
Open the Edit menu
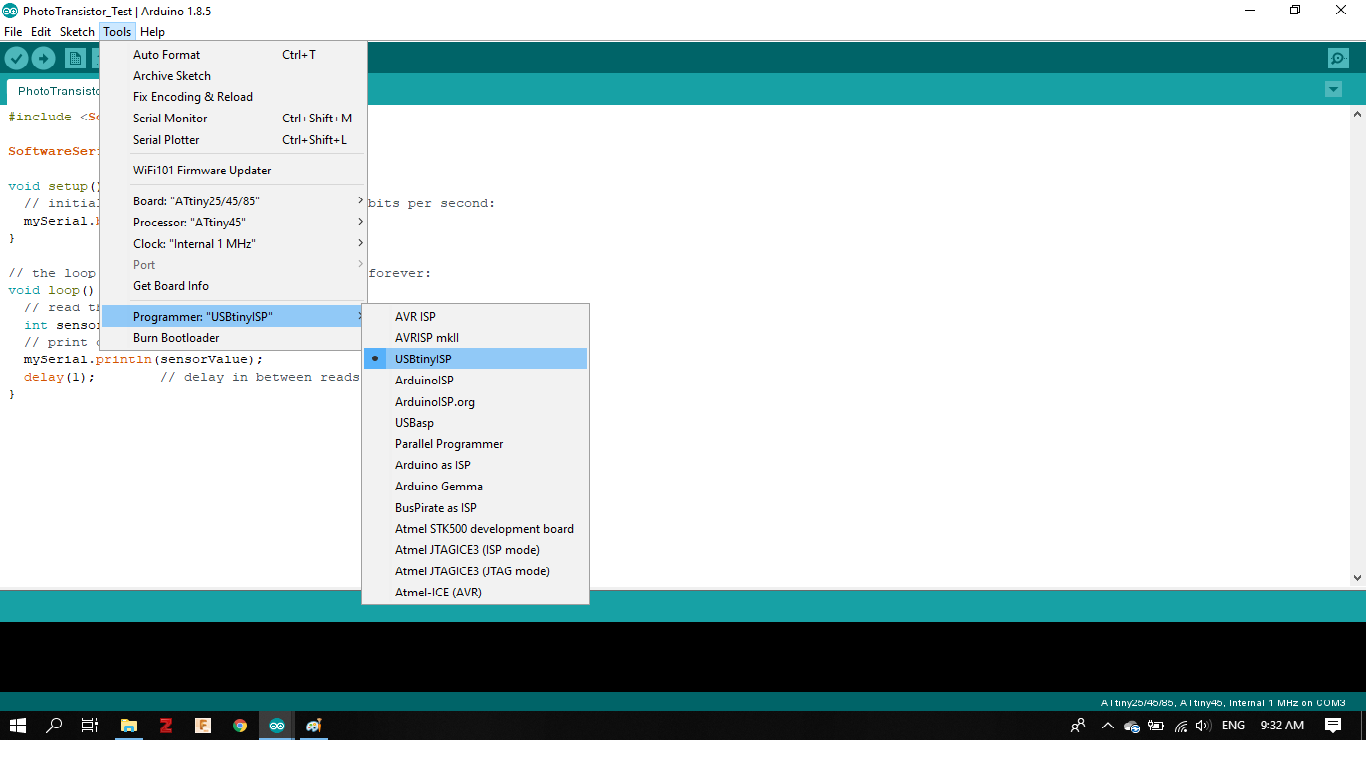click(41, 32)
